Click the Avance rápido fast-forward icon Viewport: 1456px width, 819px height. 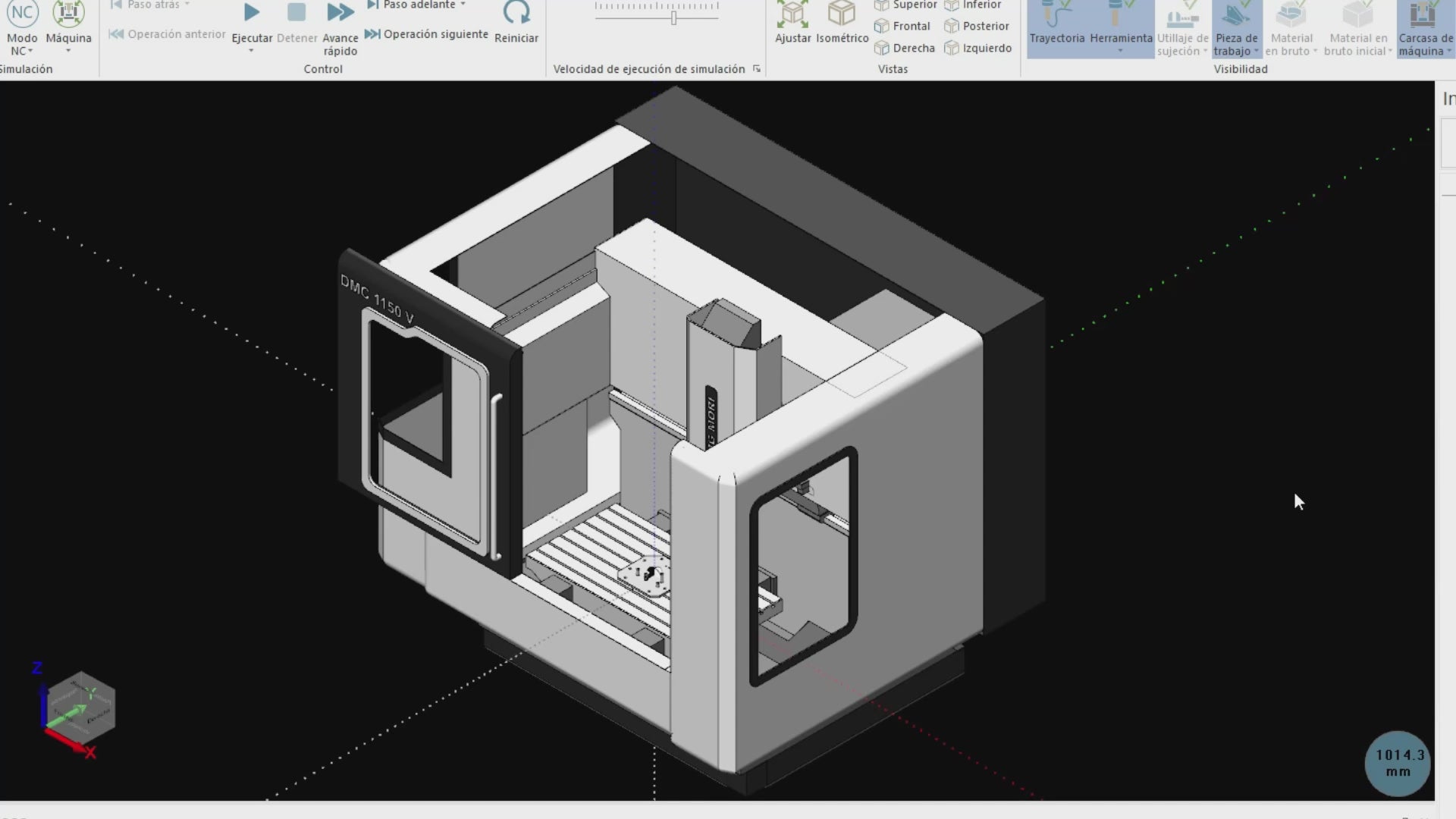[340, 12]
